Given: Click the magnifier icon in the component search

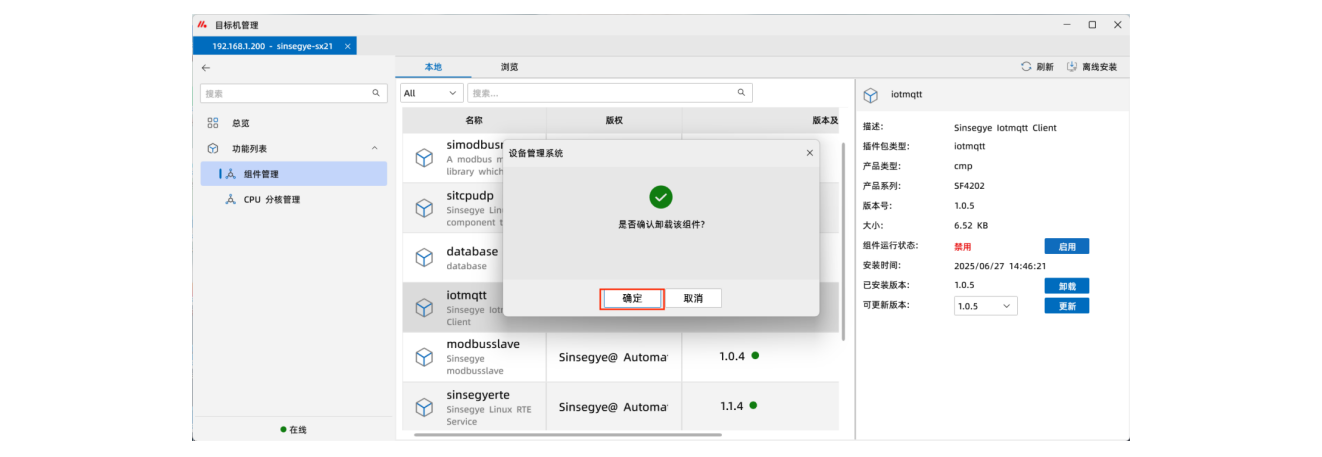Looking at the screenshot, I should click(x=741, y=93).
